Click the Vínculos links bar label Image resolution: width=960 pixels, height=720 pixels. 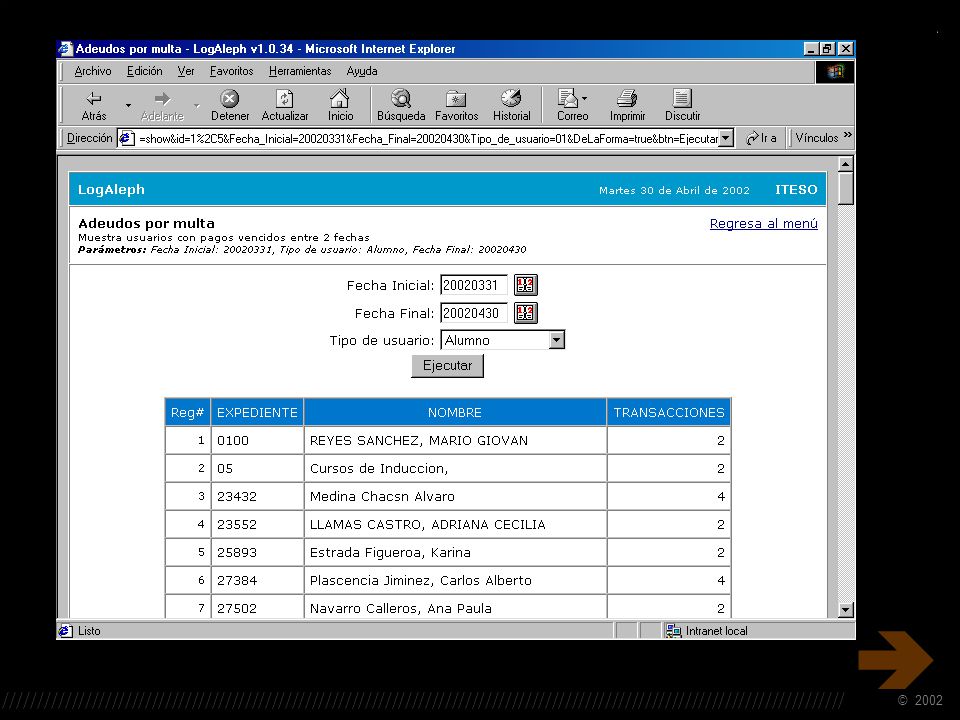point(816,138)
